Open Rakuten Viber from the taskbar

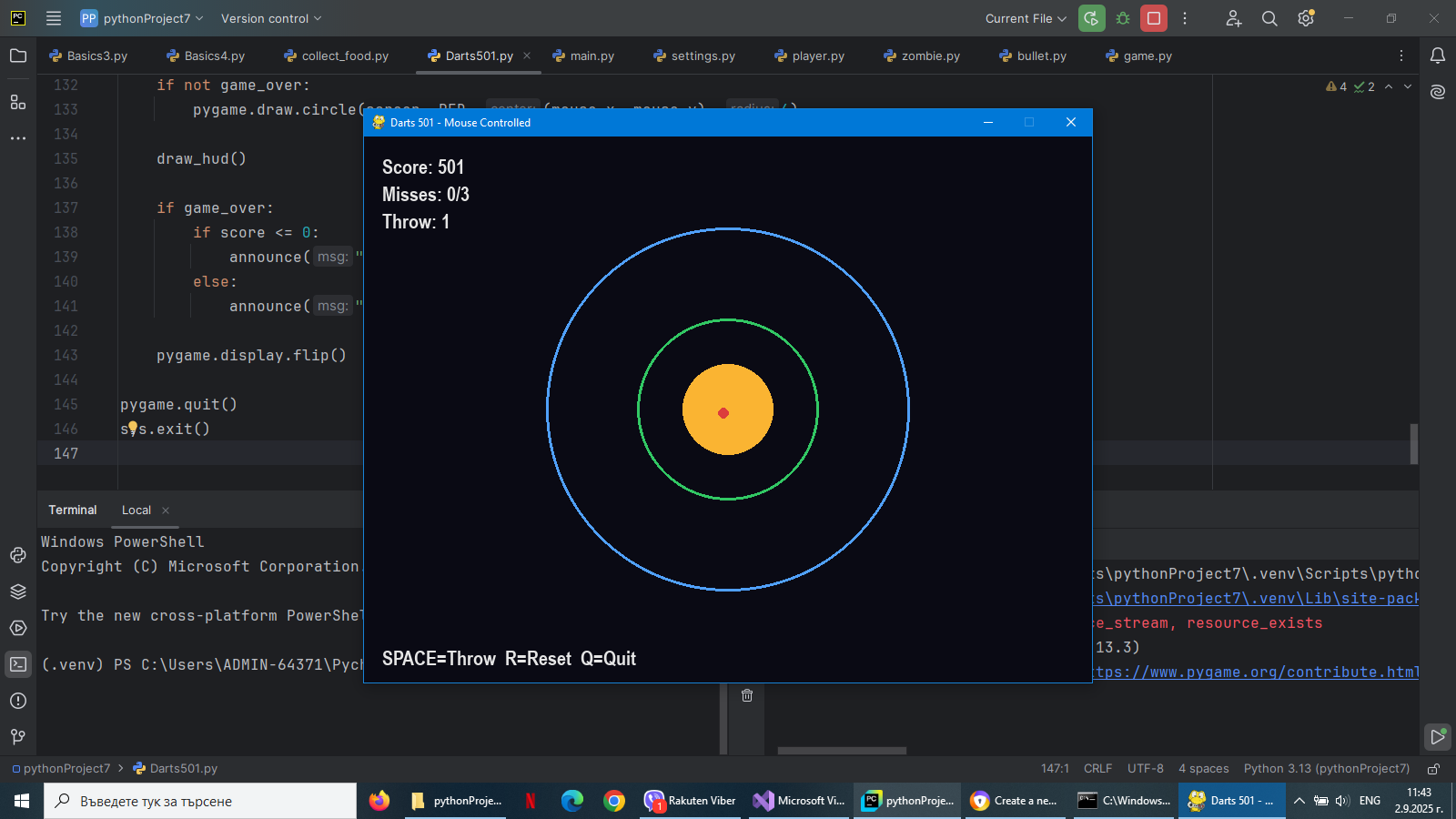691,801
